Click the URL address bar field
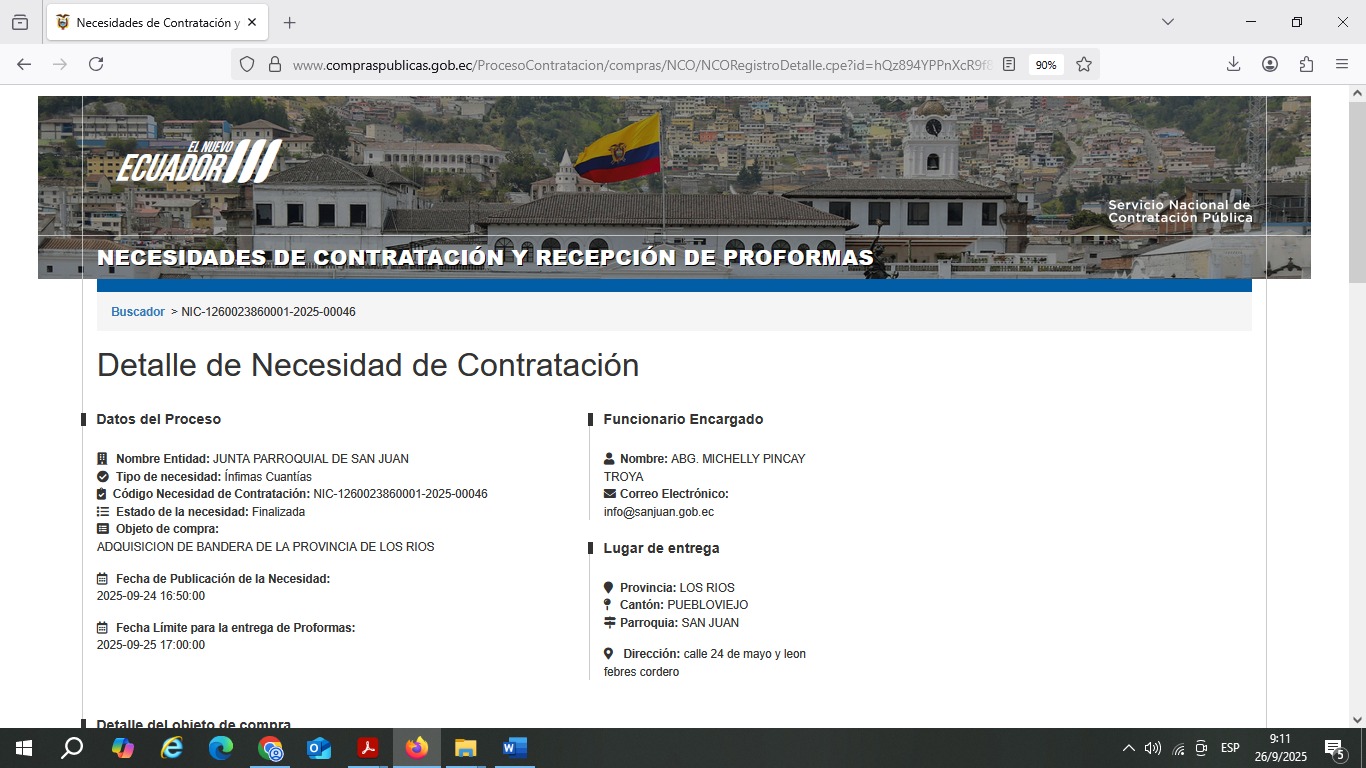This screenshot has width=1366, height=768. coord(640,64)
